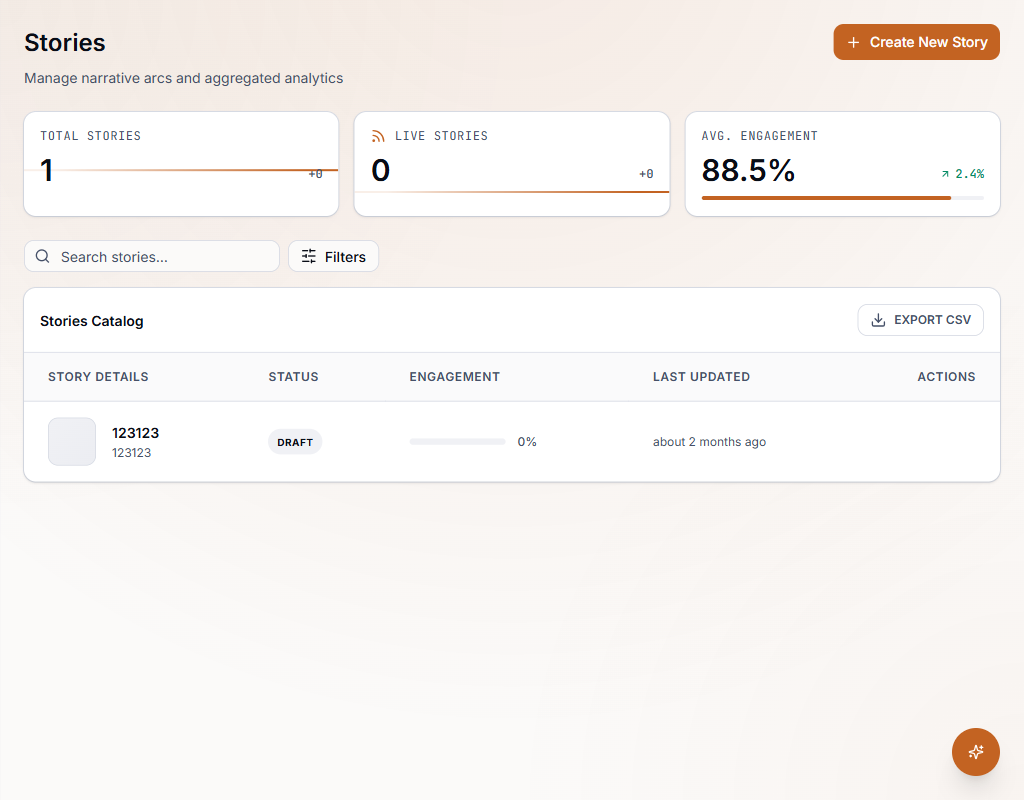Click the 2.4% change indicator
This screenshot has height=800, width=1024.
pos(963,174)
